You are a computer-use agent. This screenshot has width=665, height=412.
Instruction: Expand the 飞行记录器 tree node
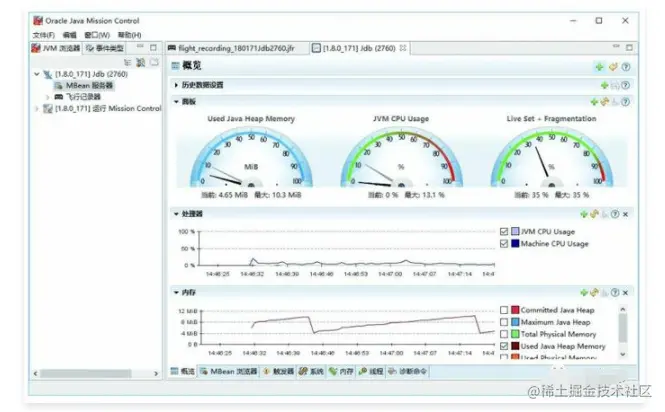48,97
